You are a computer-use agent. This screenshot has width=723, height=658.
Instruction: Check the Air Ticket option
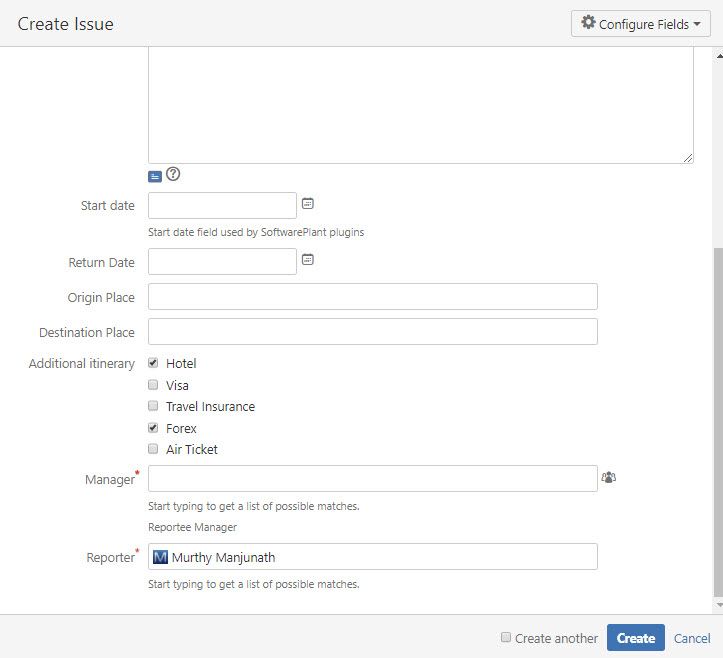153,449
